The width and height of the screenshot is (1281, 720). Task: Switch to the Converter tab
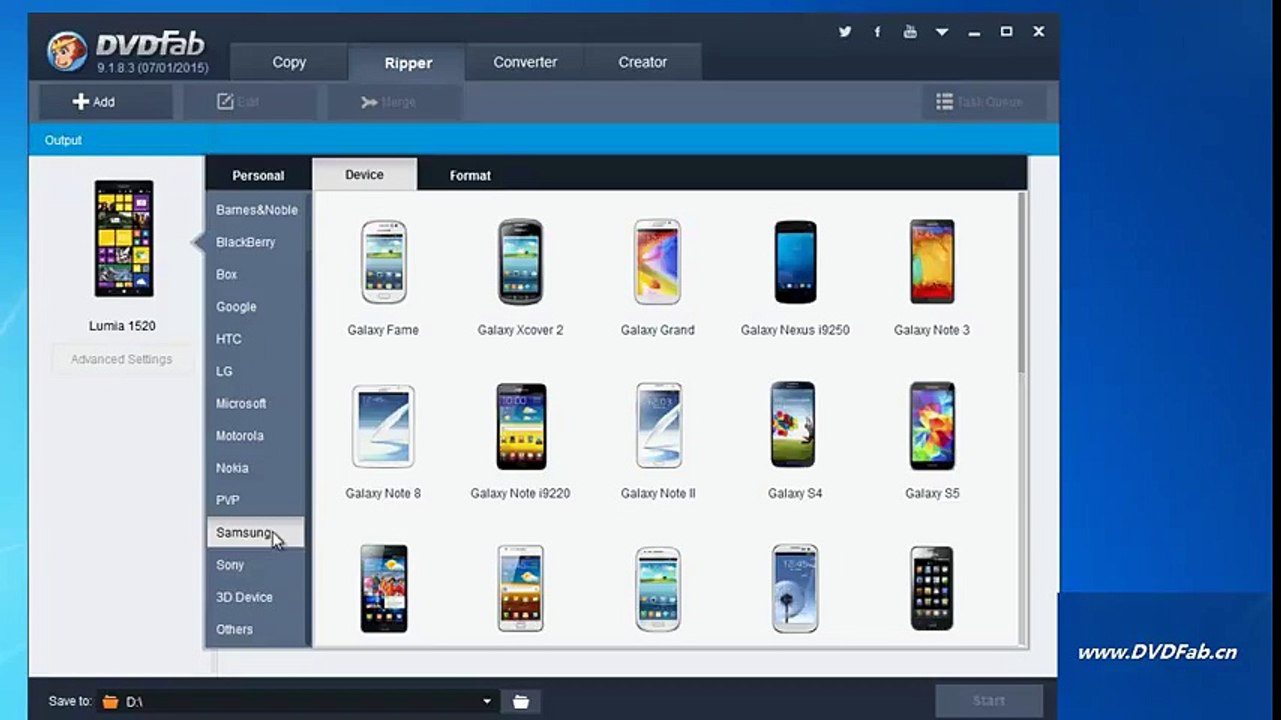pyautogui.click(x=525, y=62)
